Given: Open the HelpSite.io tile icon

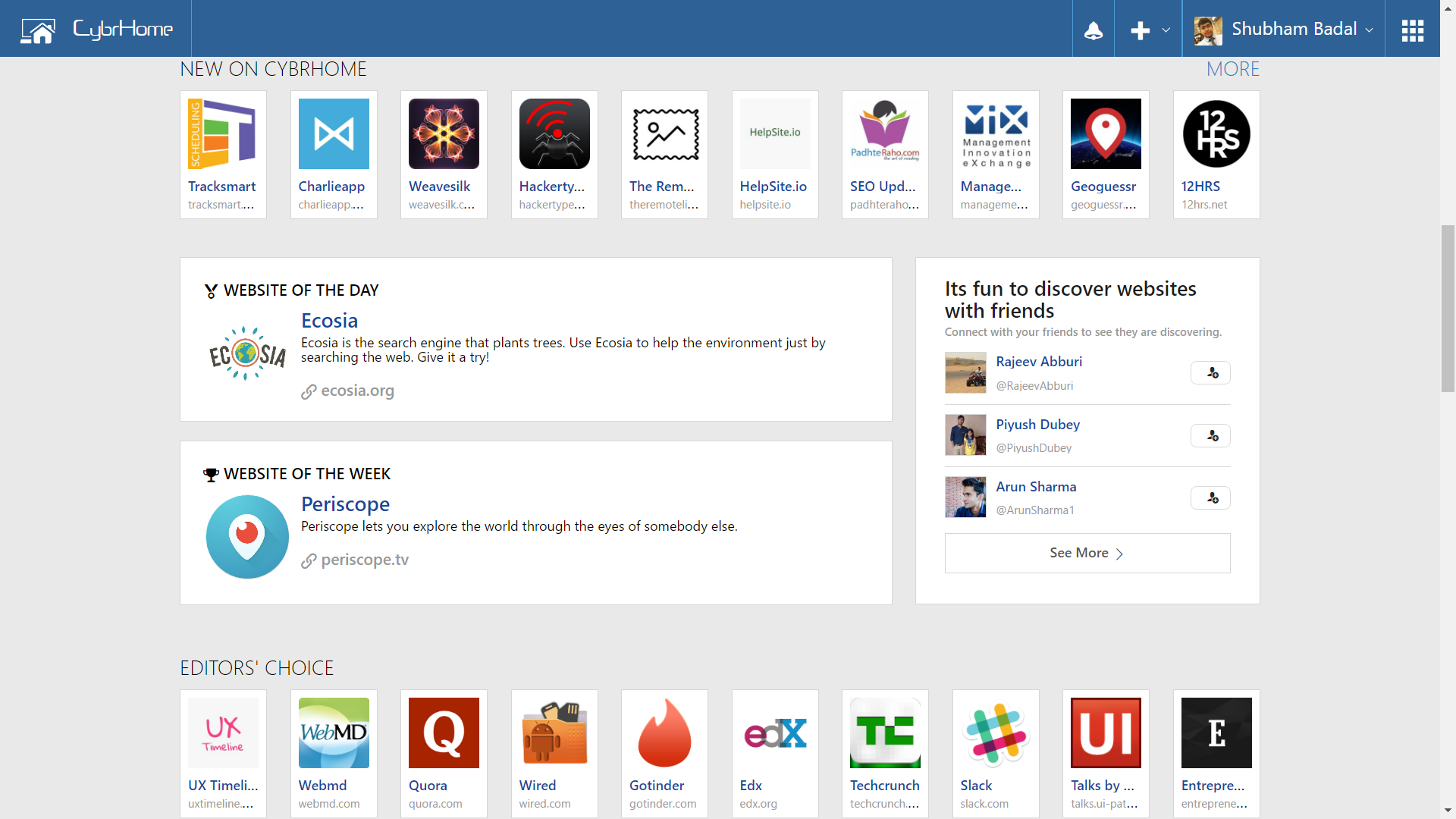Looking at the screenshot, I should click(x=775, y=133).
